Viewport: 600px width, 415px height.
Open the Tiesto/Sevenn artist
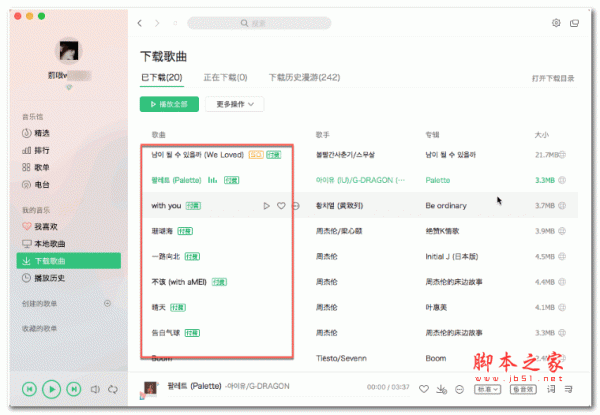coord(341,358)
